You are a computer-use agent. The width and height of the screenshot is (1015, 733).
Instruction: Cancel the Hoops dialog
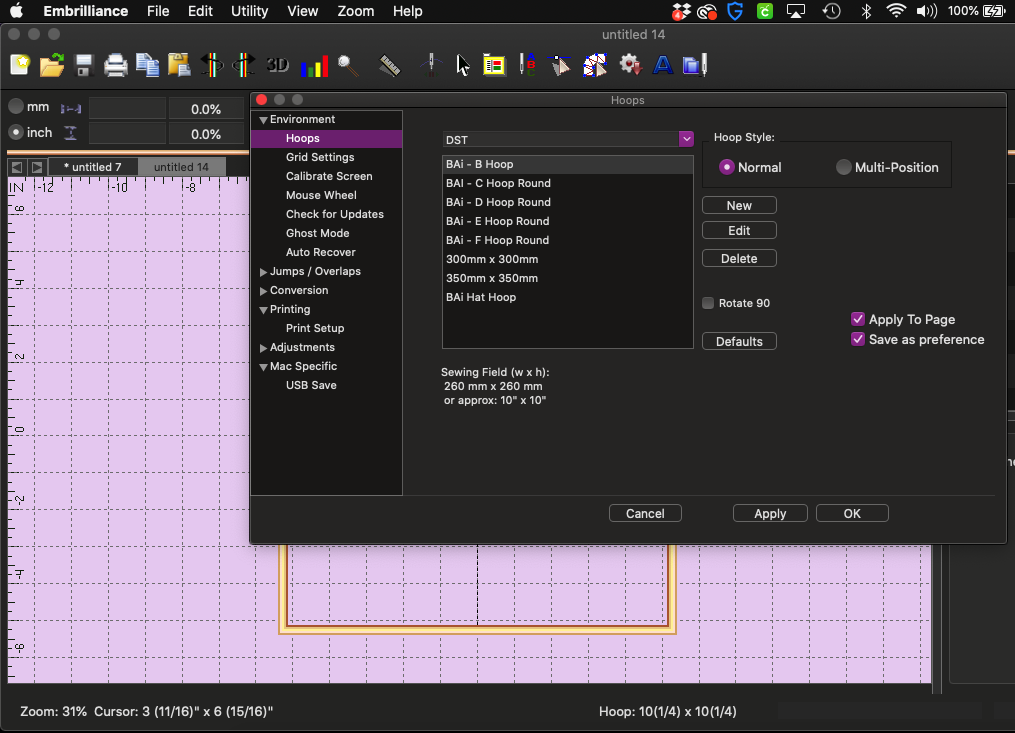[x=645, y=513]
